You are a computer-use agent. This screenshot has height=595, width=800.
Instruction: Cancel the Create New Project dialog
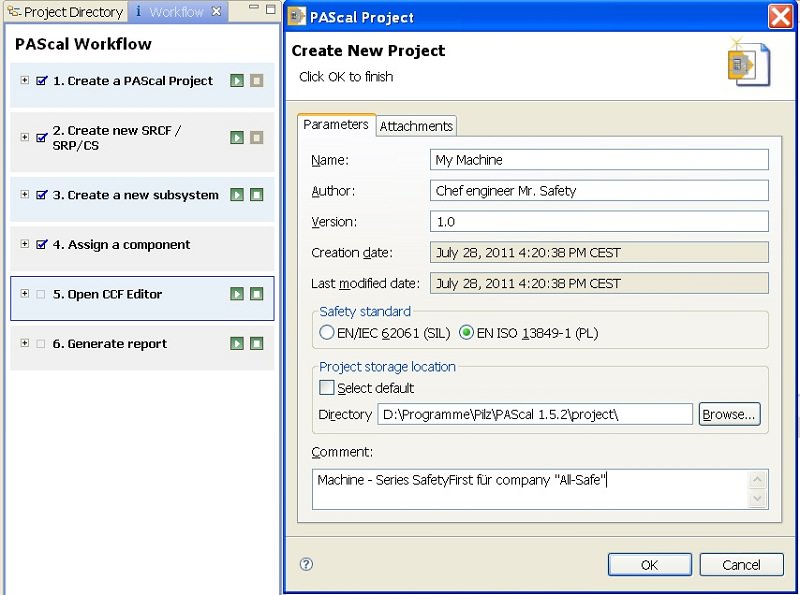[x=741, y=565]
